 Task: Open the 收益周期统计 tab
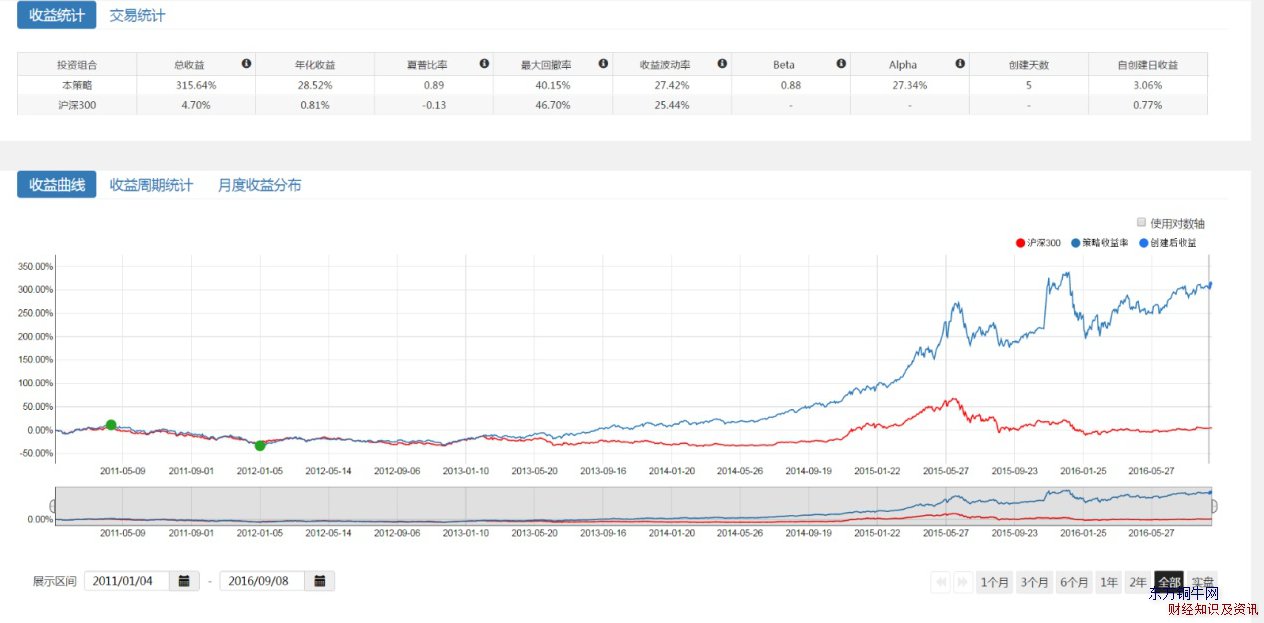click(151, 185)
